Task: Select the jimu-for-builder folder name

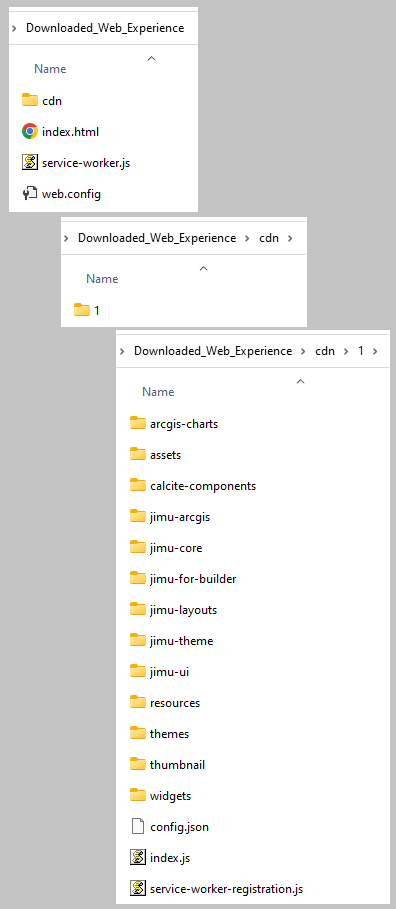Action: pos(193,579)
